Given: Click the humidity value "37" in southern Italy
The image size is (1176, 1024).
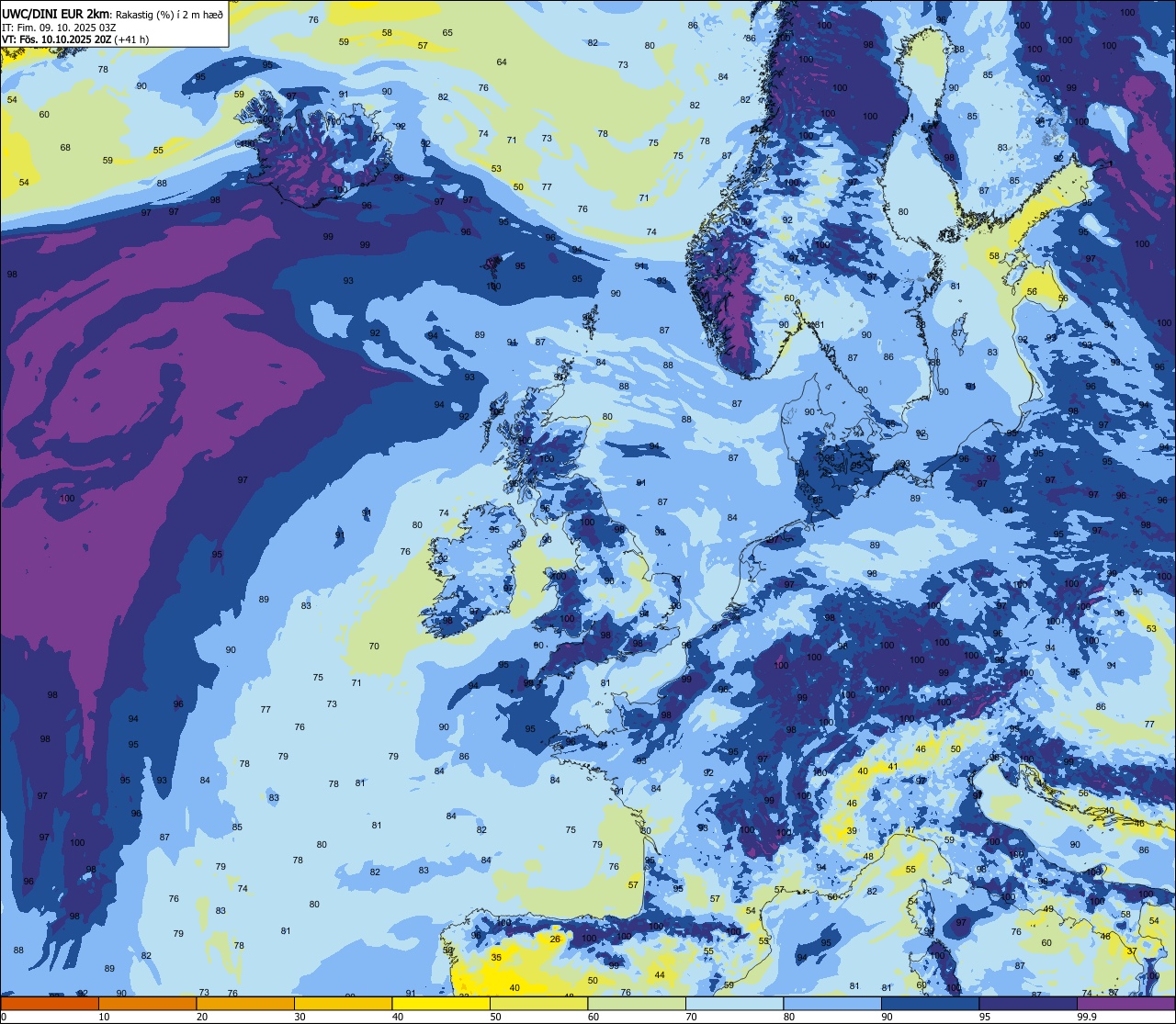Looking at the screenshot, I should (x=1131, y=951).
